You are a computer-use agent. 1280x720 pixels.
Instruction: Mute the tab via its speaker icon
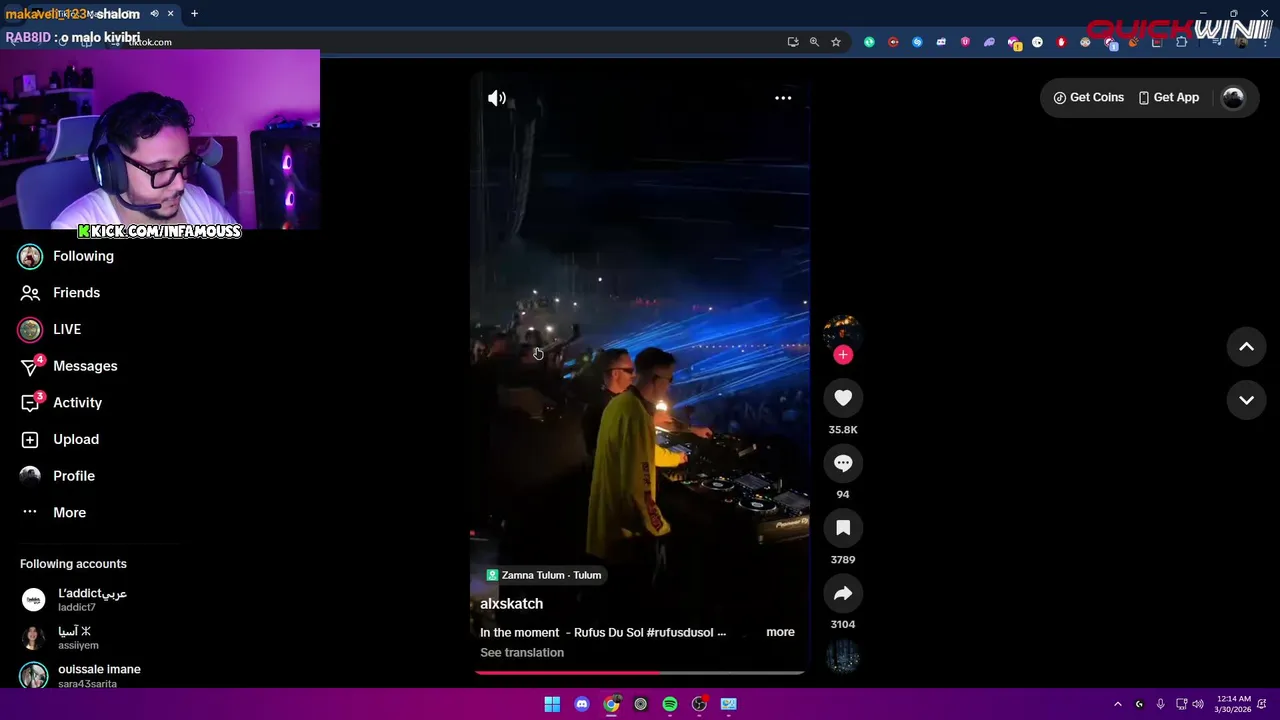coord(154,13)
